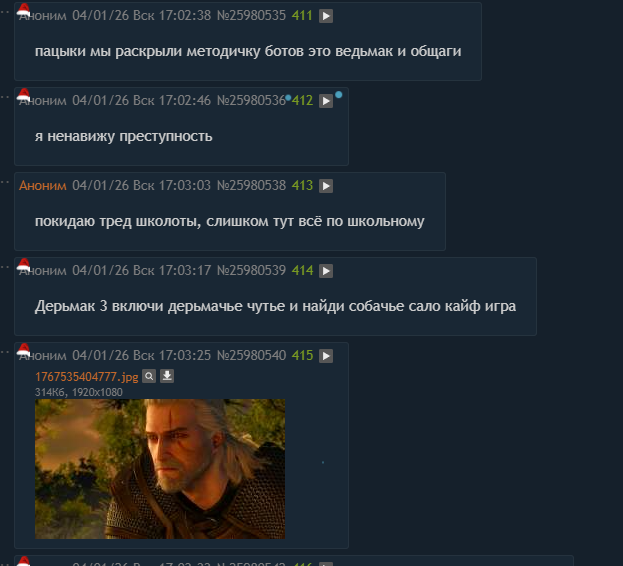The image size is (623, 566).
Task: Download the 1767535404777.jpg attachment
Action: point(167,376)
